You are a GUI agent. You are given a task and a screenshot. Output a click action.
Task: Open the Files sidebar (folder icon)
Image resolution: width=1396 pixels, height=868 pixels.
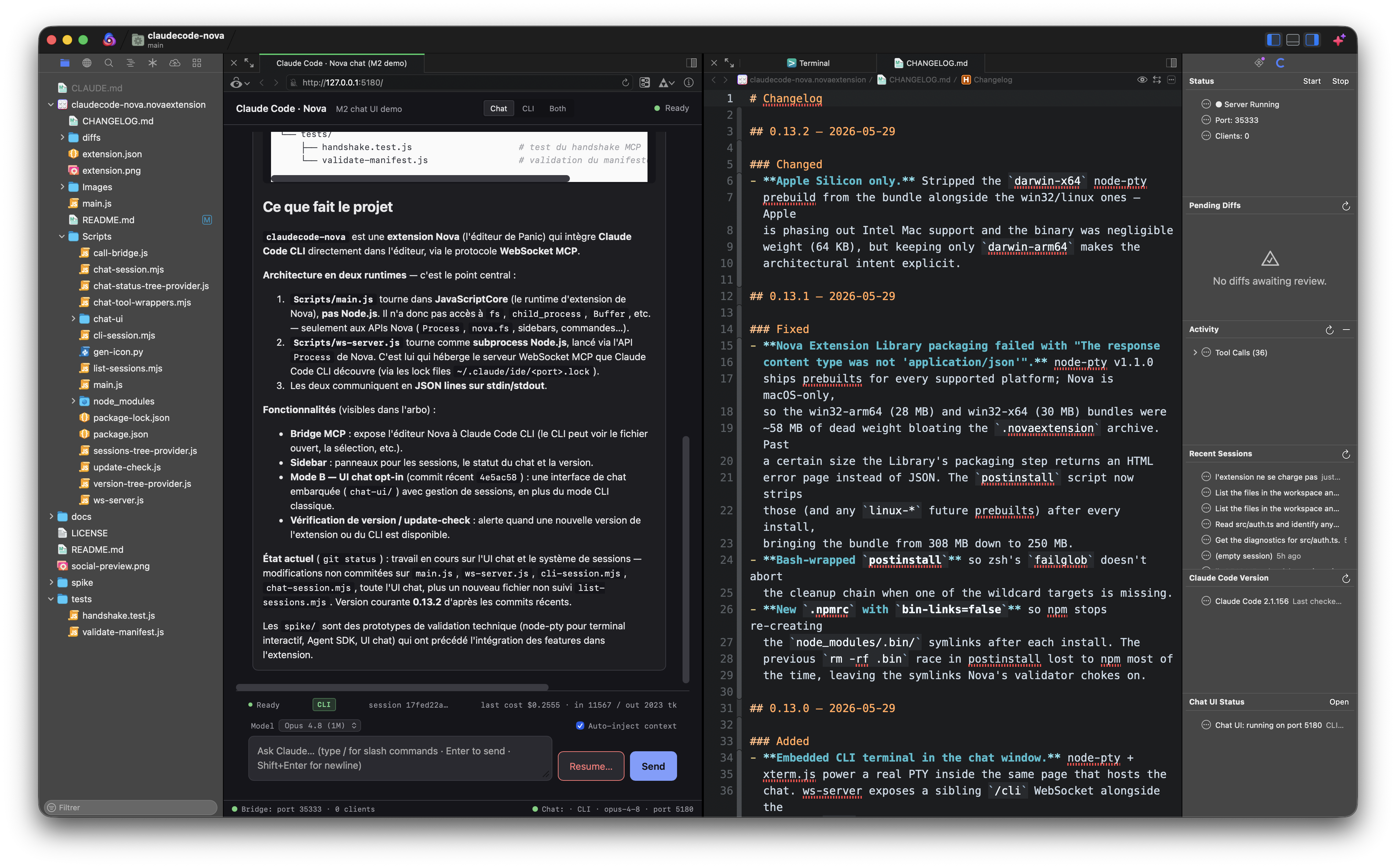click(65, 63)
